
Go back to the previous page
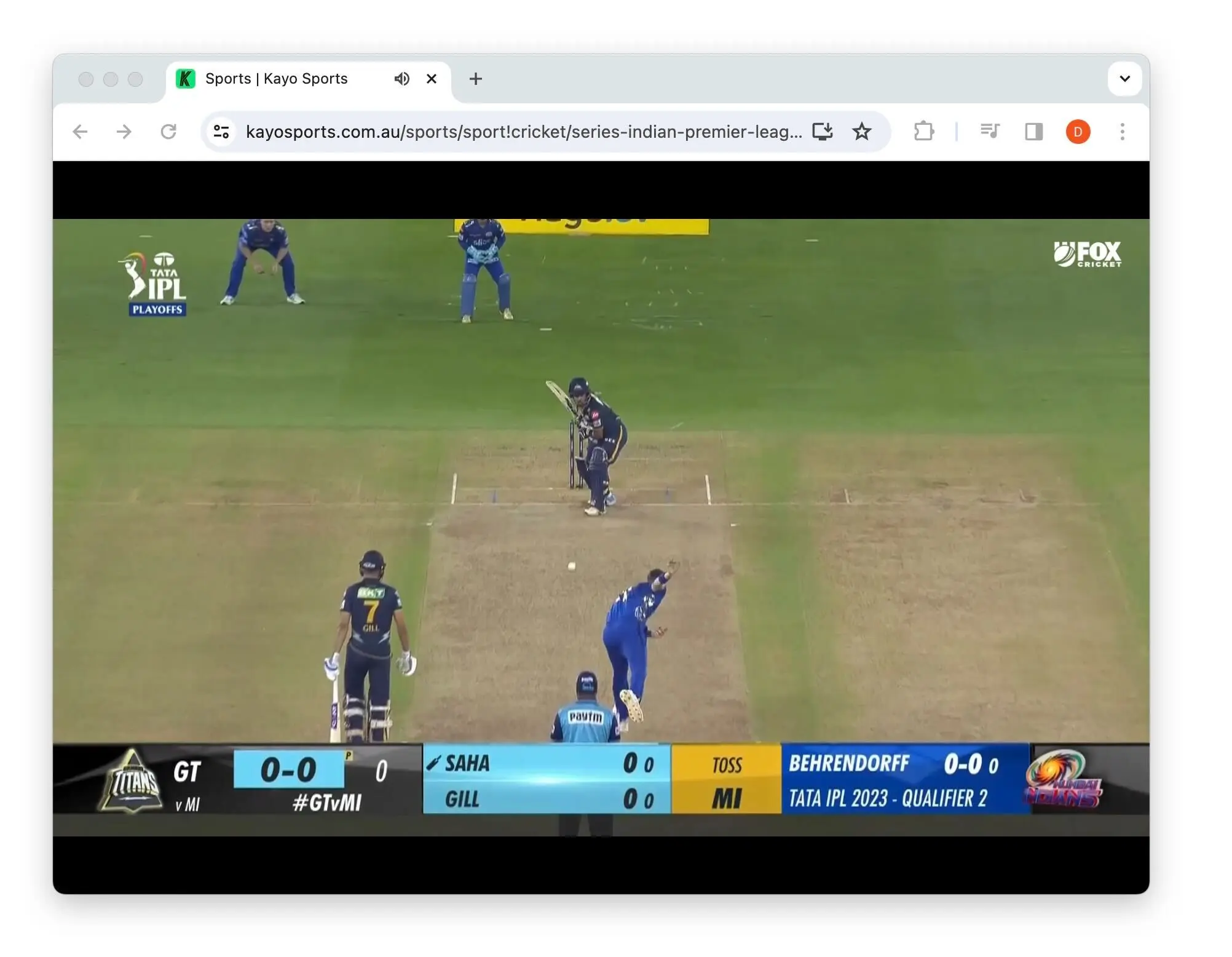pyautogui.click(x=80, y=132)
